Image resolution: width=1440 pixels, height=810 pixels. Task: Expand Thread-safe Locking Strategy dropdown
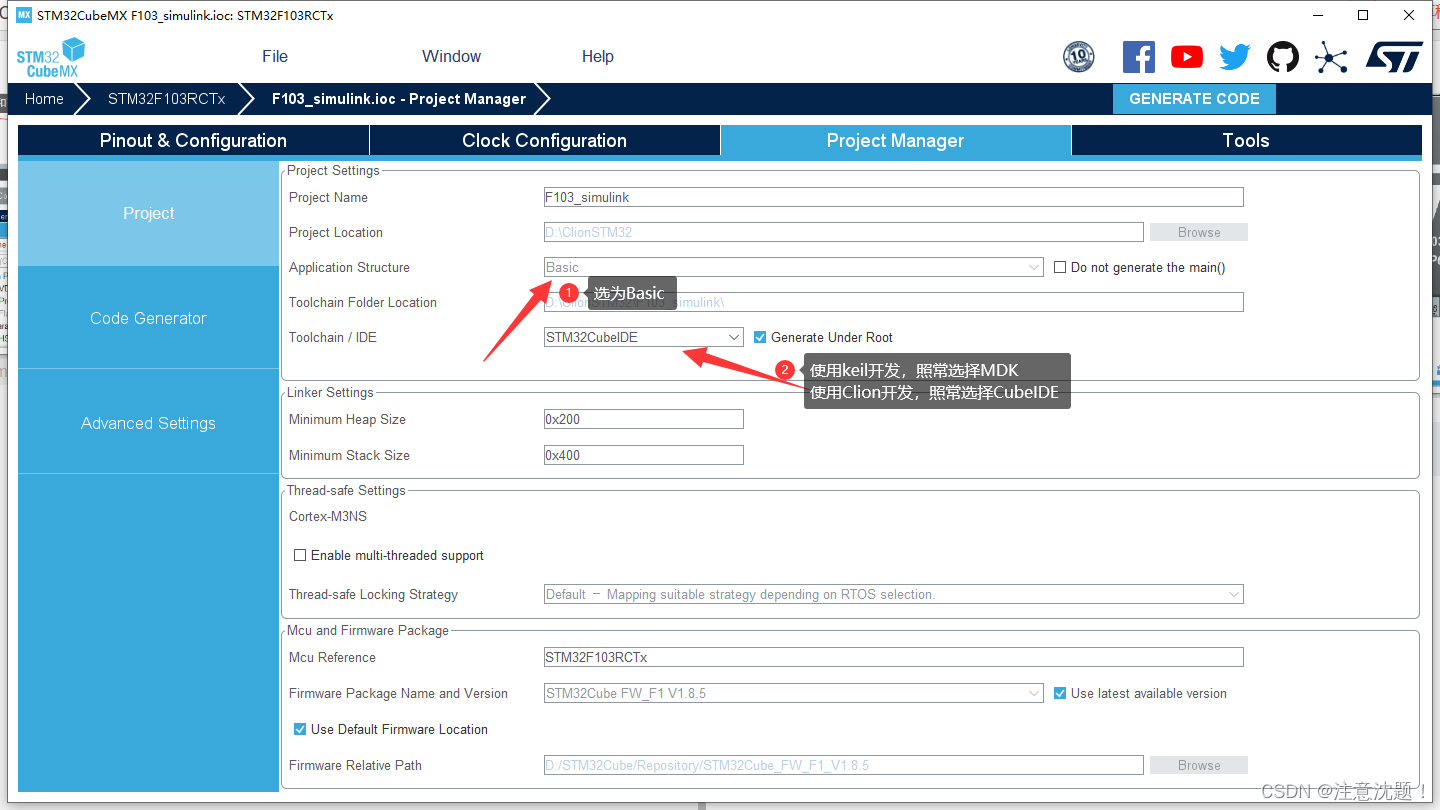point(894,594)
